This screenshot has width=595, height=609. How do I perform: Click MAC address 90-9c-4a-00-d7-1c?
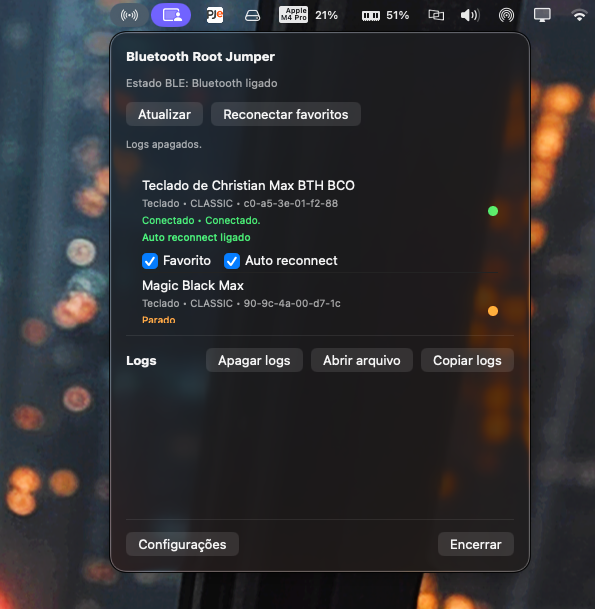(292, 303)
